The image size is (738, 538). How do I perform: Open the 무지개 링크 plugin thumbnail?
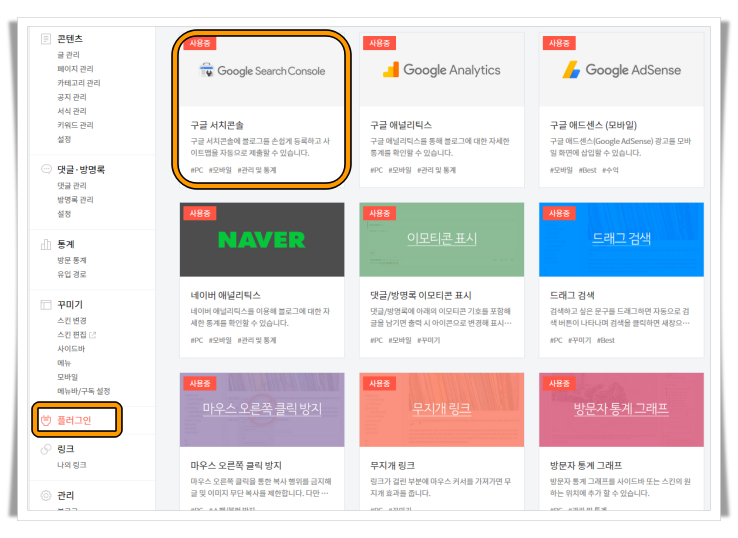click(x=441, y=410)
